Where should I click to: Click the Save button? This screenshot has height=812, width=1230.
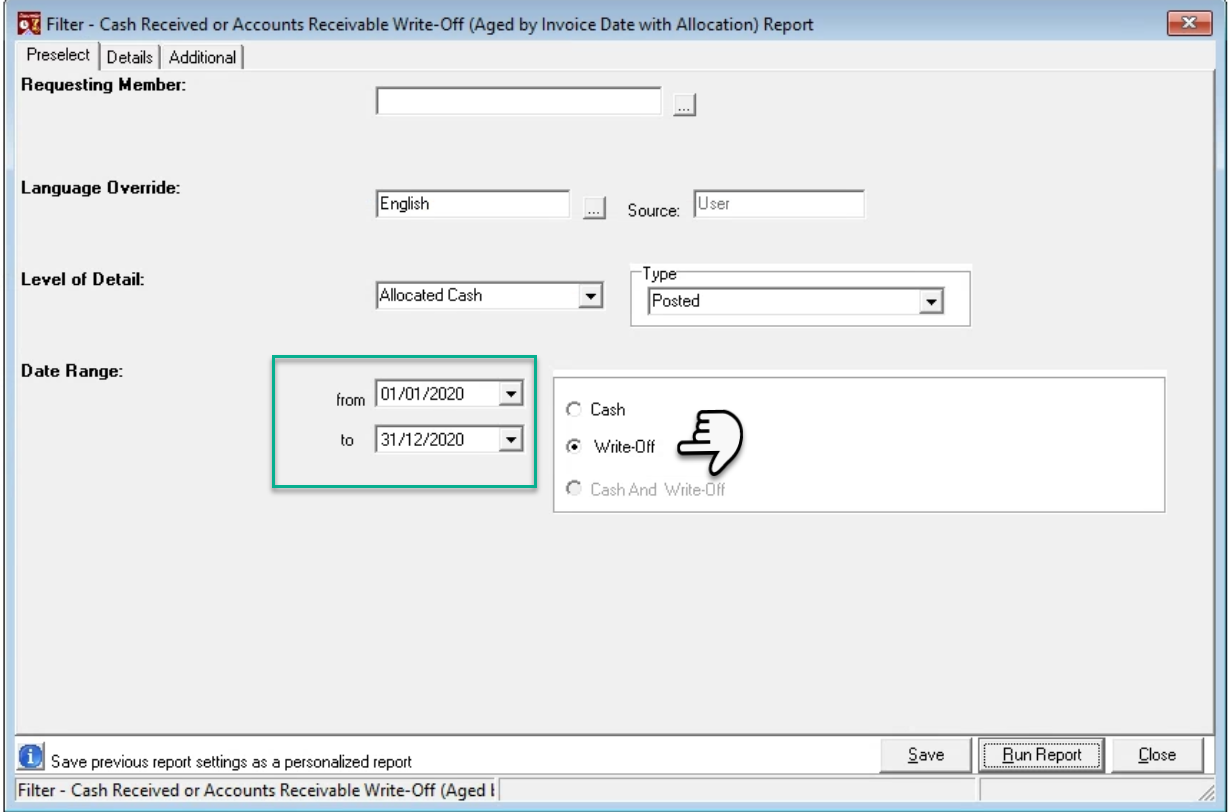click(x=926, y=755)
